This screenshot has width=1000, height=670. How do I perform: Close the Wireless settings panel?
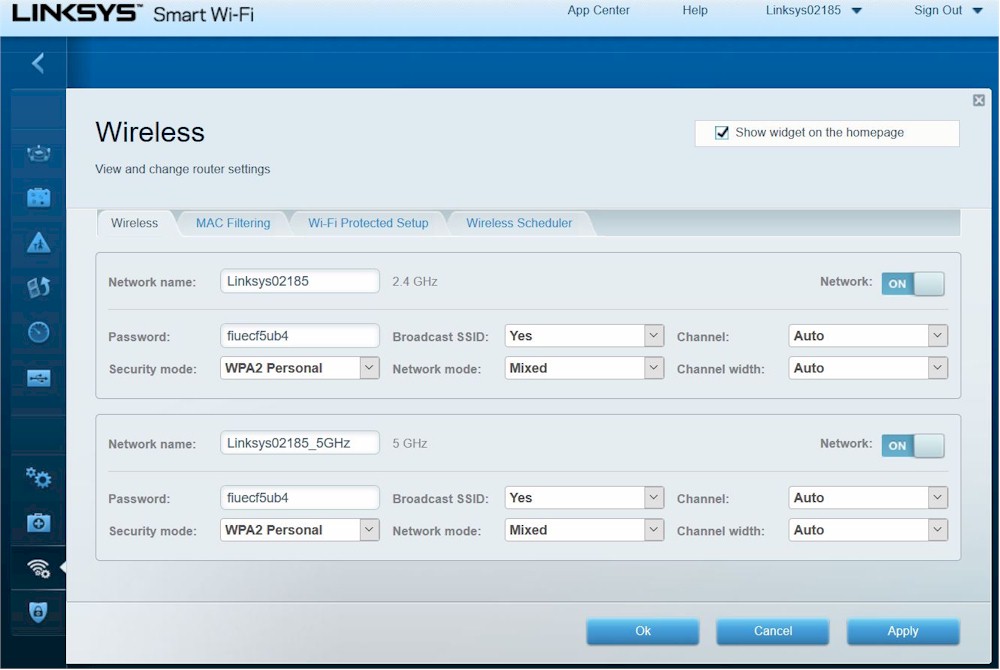point(979,100)
